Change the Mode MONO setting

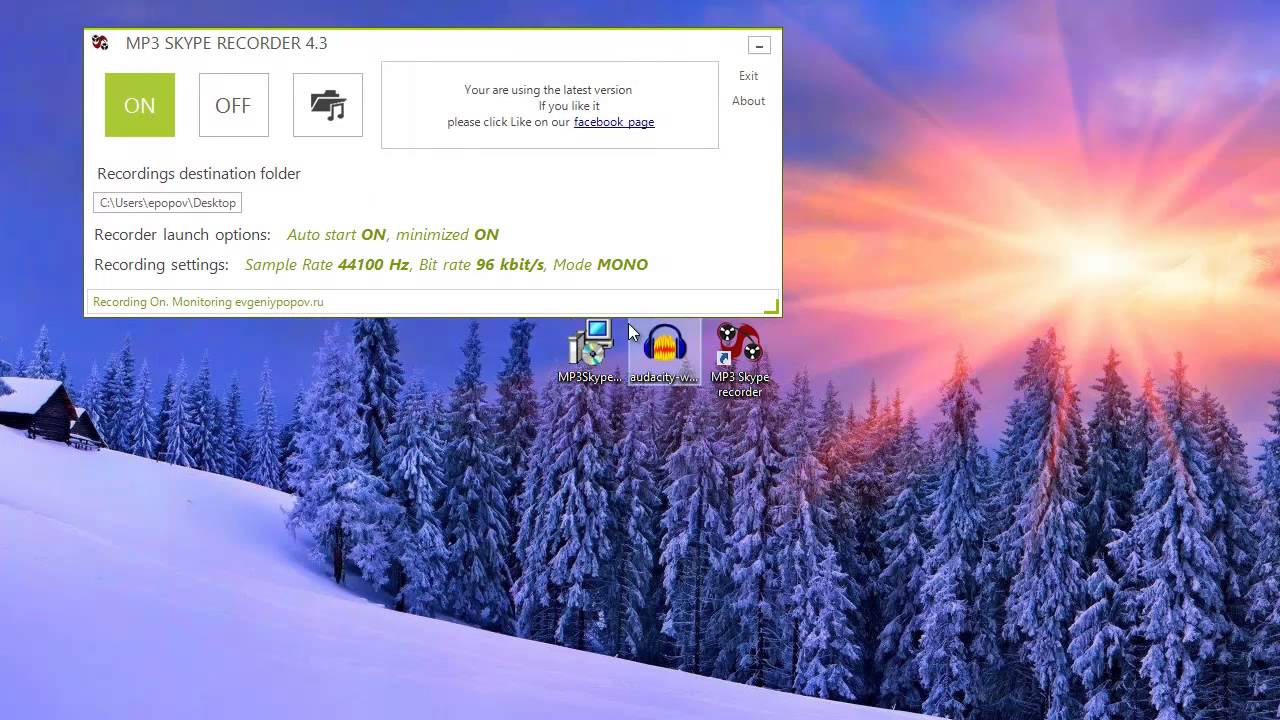click(600, 265)
